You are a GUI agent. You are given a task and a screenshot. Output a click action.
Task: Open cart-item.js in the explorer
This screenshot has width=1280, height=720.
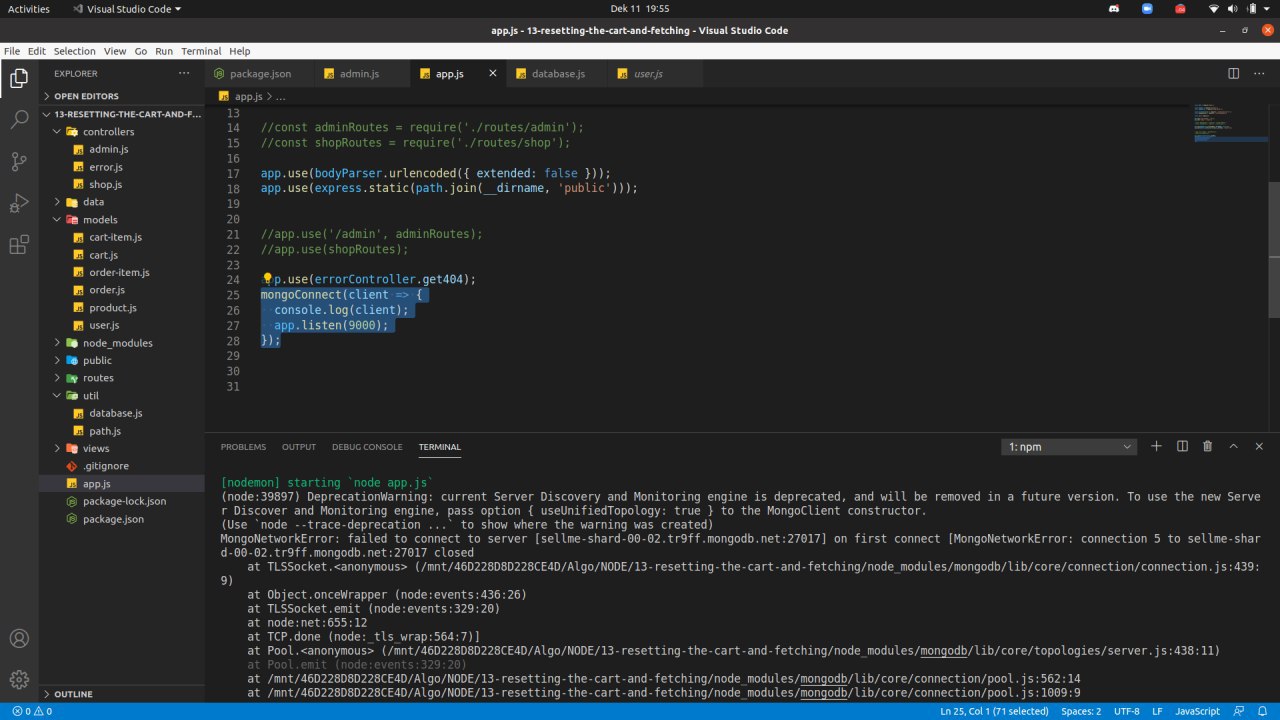(115, 238)
